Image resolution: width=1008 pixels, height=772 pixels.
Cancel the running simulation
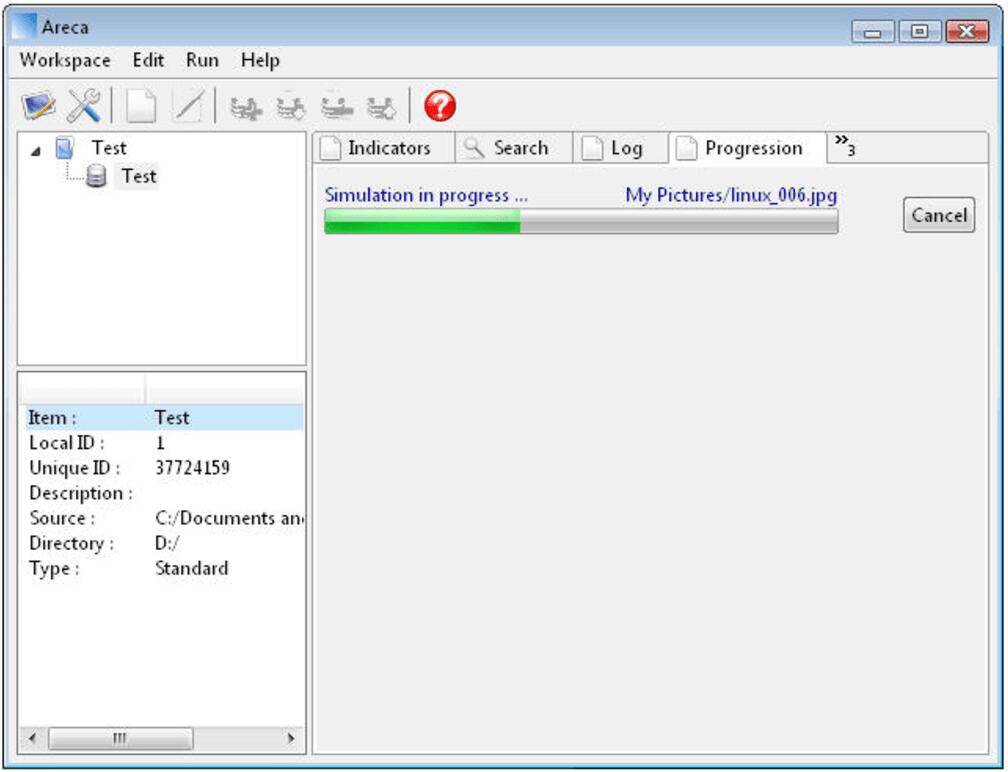[939, 215]
